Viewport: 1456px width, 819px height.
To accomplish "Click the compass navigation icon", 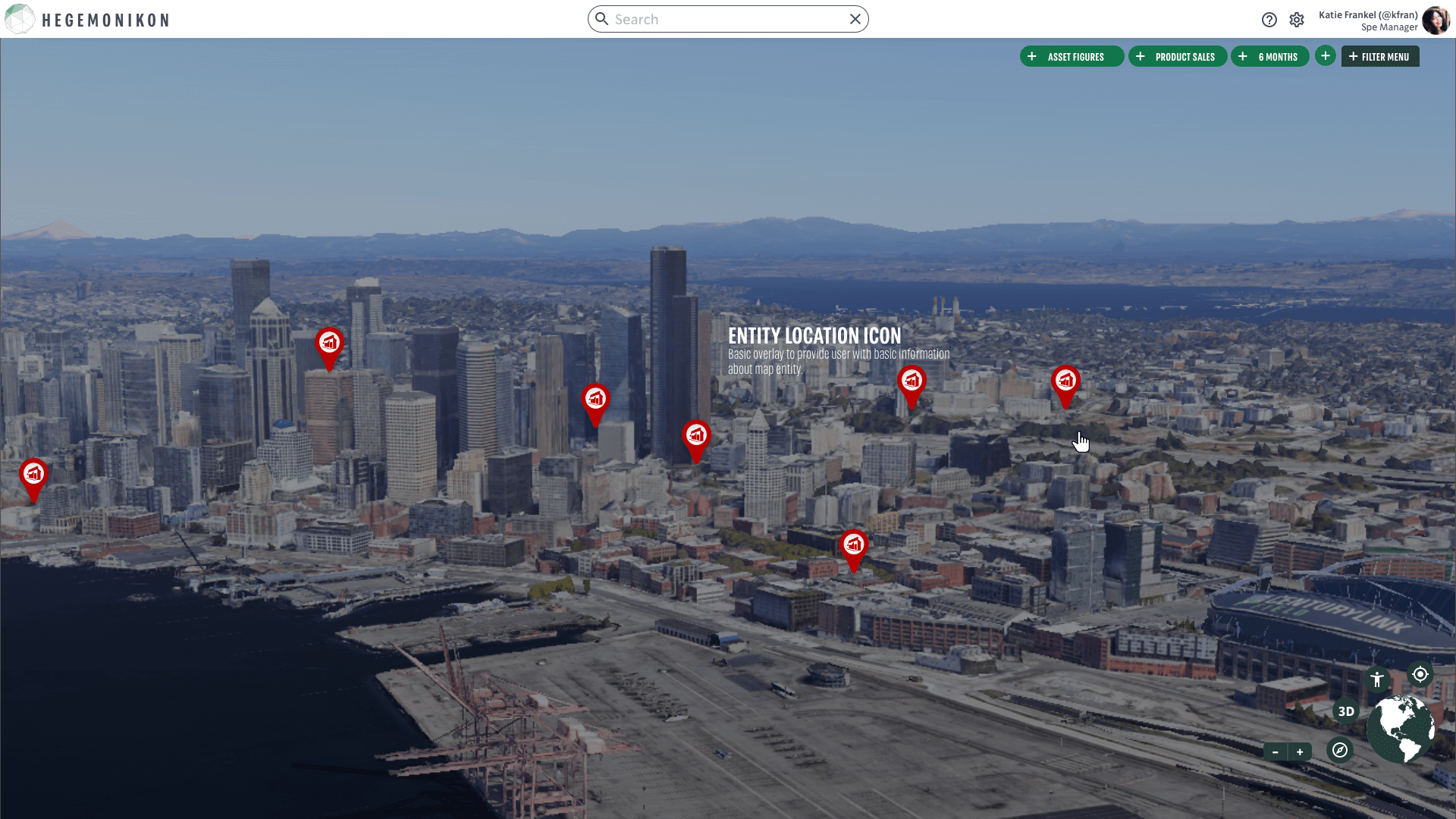I will [x=1340, y=750].
